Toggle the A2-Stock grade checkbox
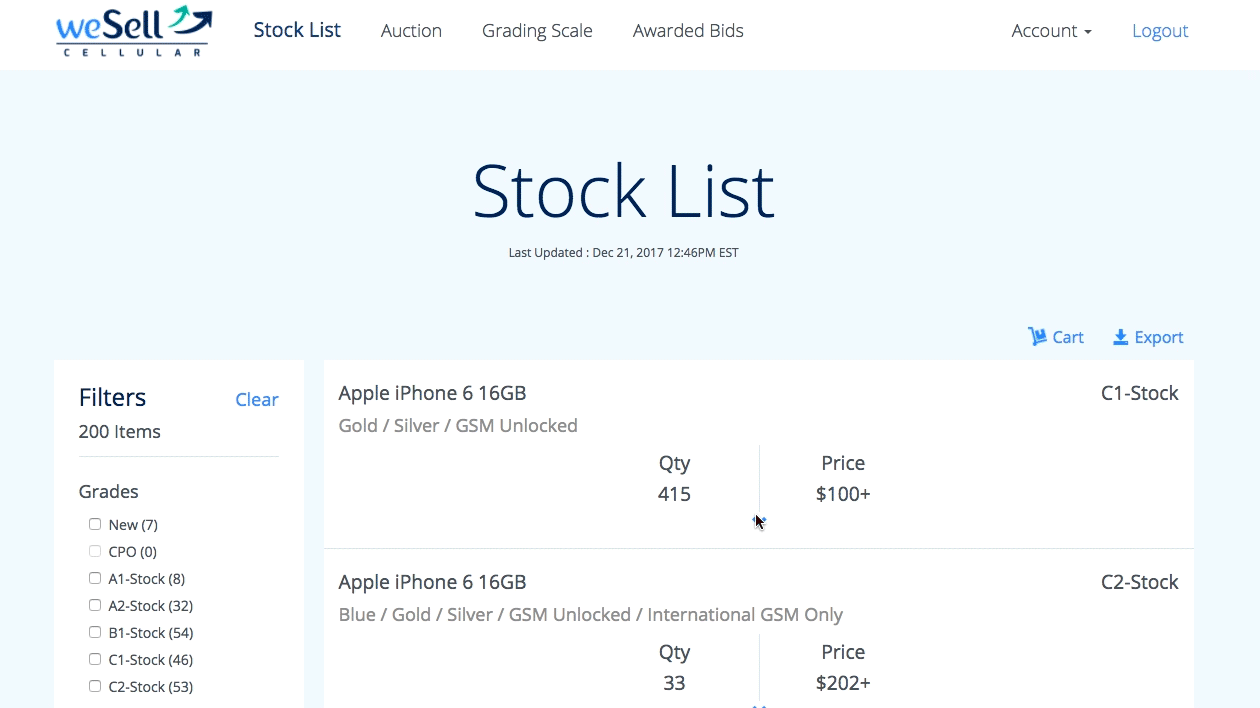This screenshot has width=1260, height=708. (95, 605)
